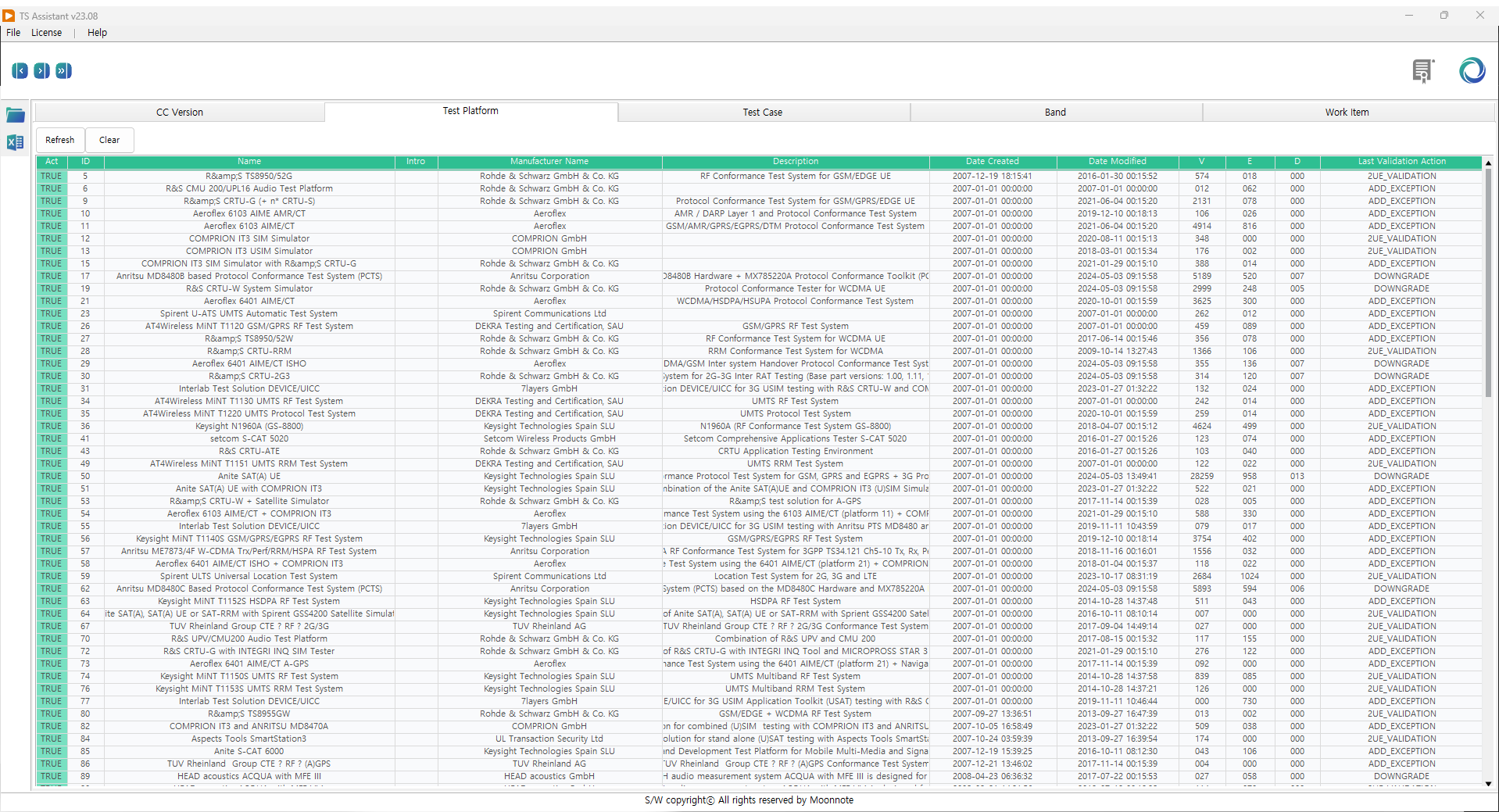
Task: Click the Act column header
Action: point(52,162)
